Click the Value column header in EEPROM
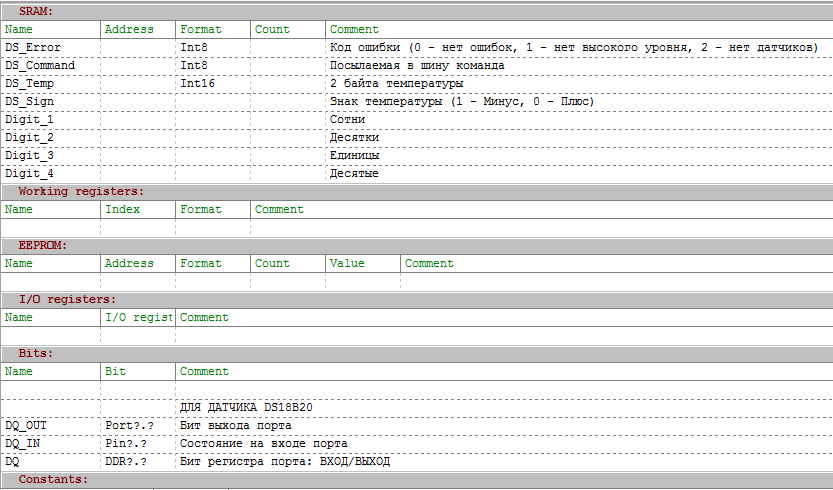This screenshot has height=490, width=833. coord(346,263)
